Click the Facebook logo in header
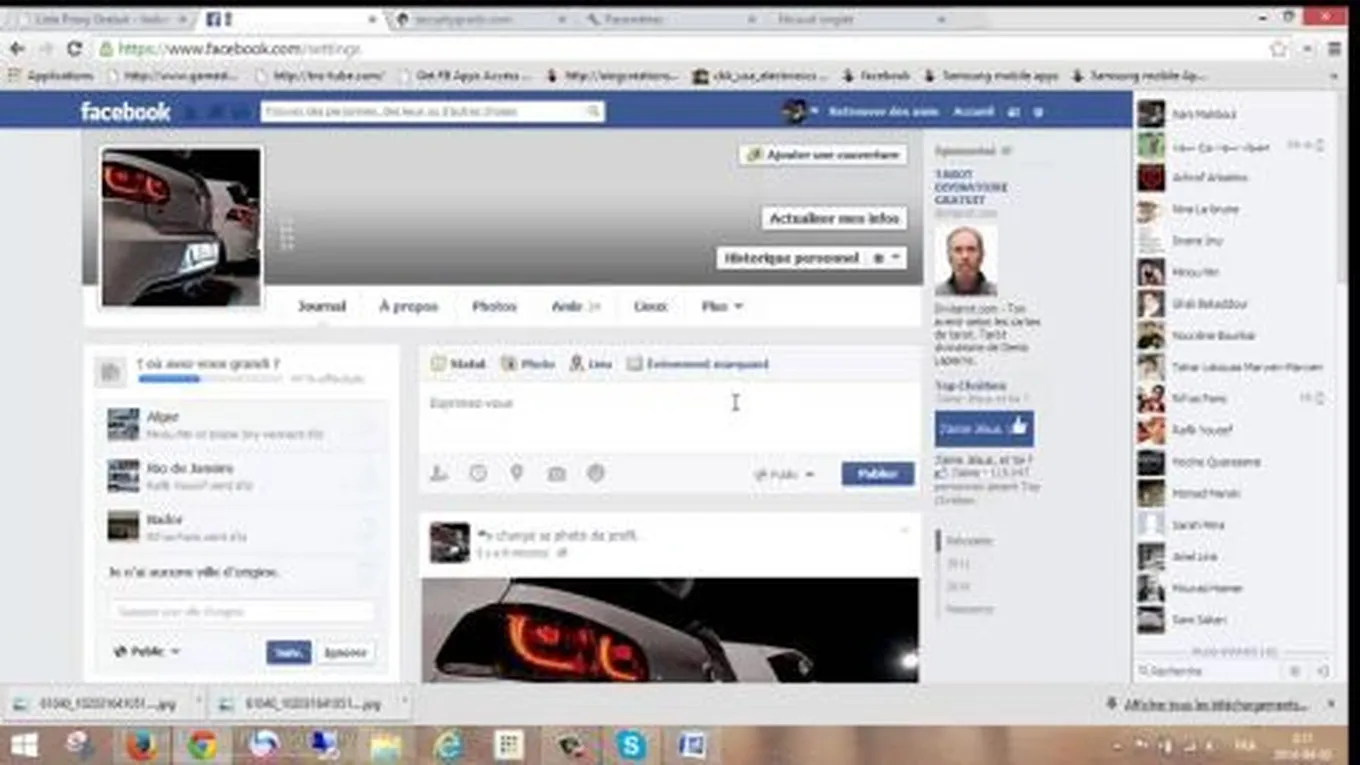 pos(125,111)
